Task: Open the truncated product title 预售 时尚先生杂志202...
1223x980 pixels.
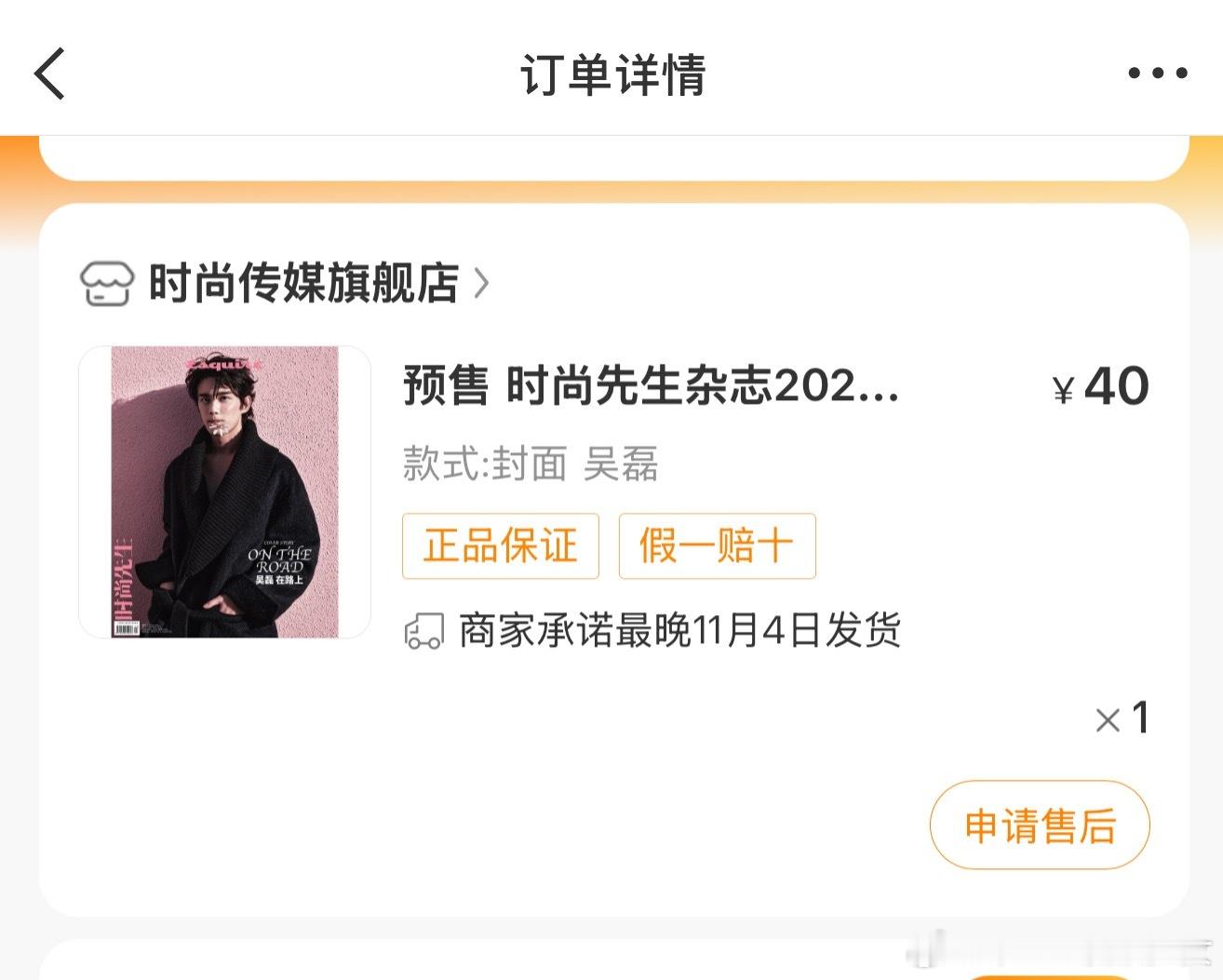Action: 649,389
